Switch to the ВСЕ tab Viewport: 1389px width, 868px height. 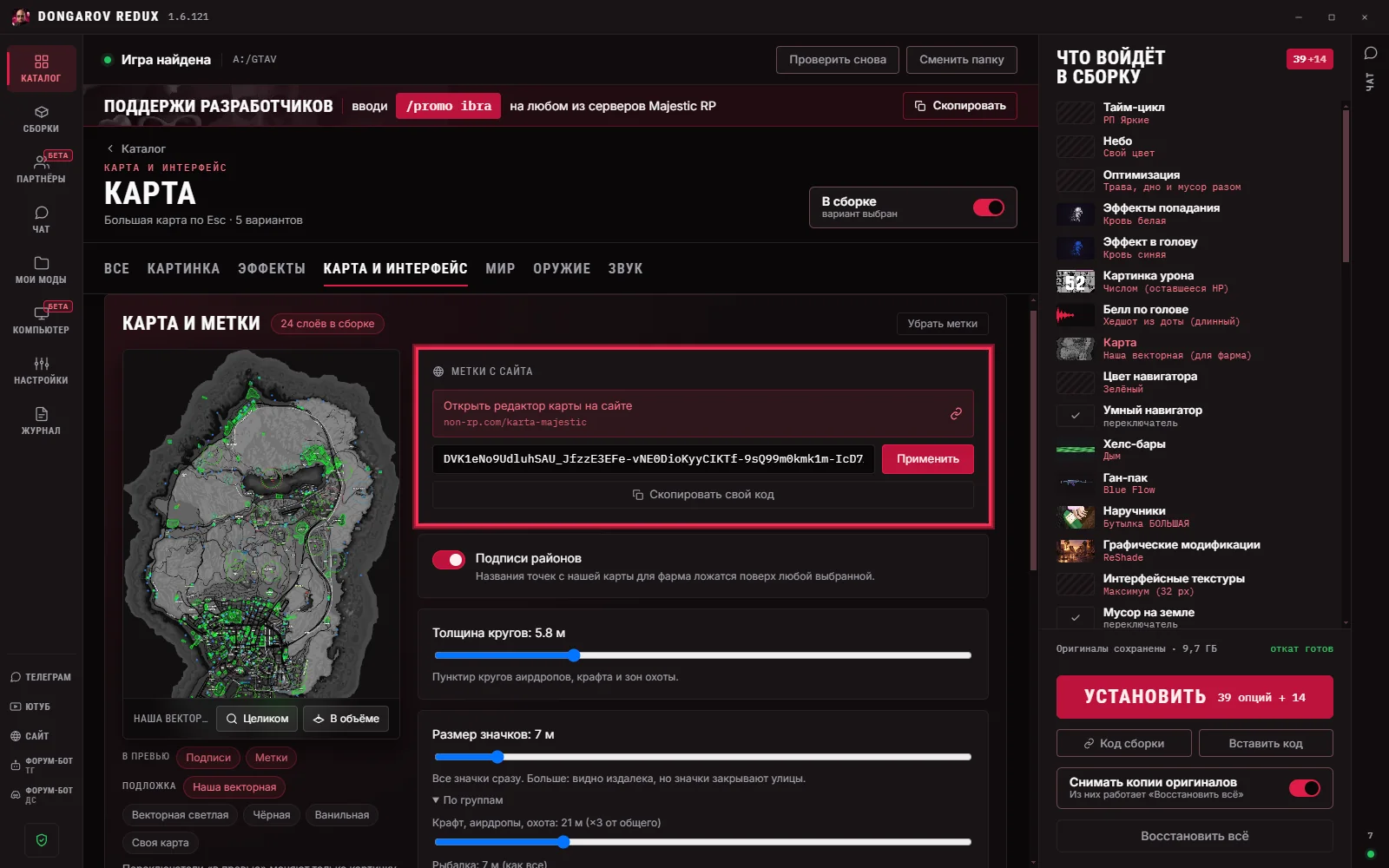pos(116,269)
